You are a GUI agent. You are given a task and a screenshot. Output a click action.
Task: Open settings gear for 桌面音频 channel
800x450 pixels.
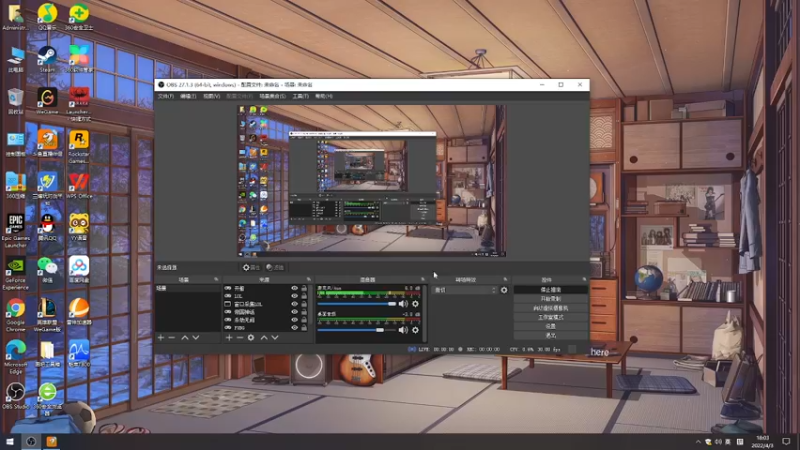(x=415, y=330)
